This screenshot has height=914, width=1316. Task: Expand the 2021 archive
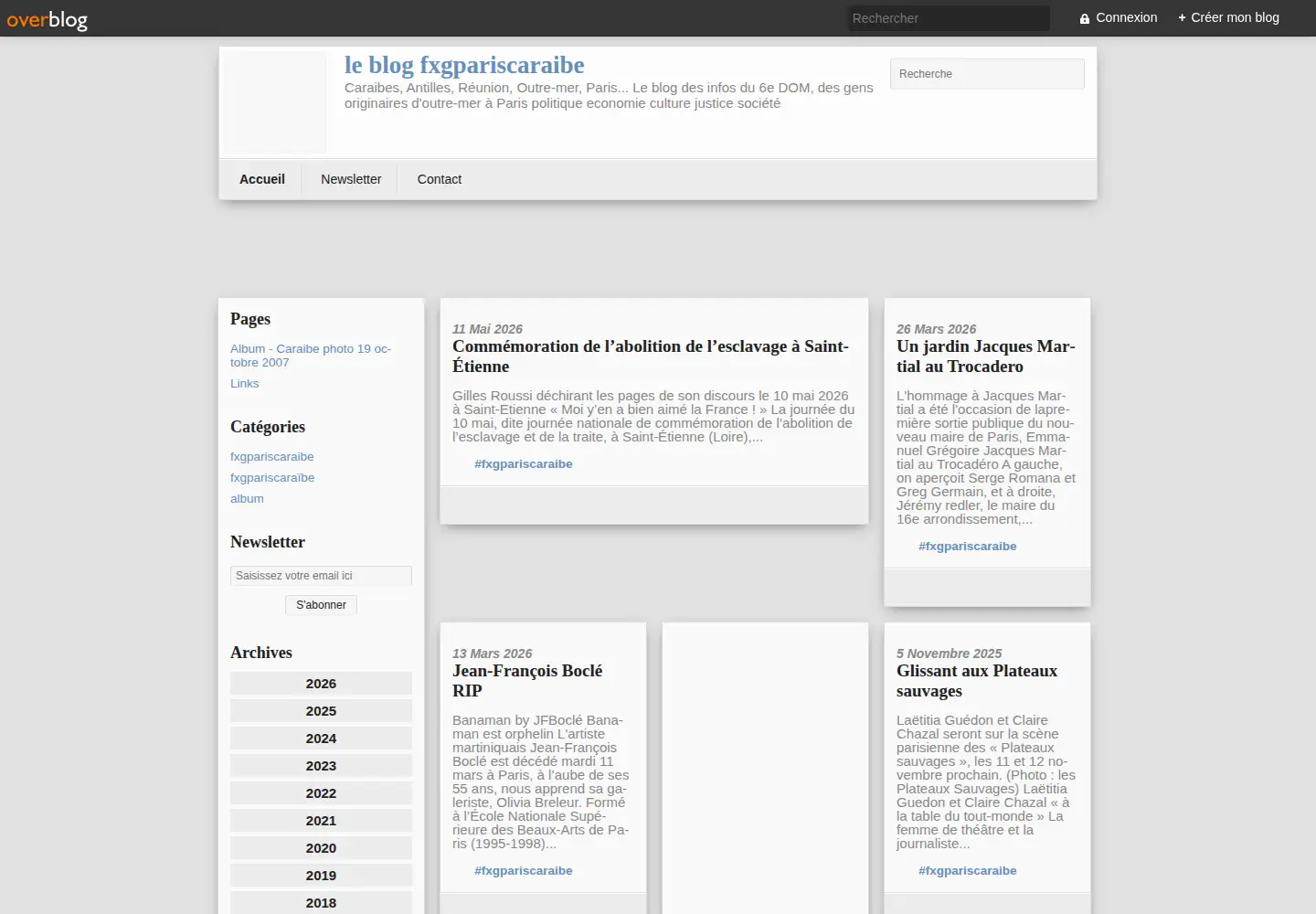(321, 821)
